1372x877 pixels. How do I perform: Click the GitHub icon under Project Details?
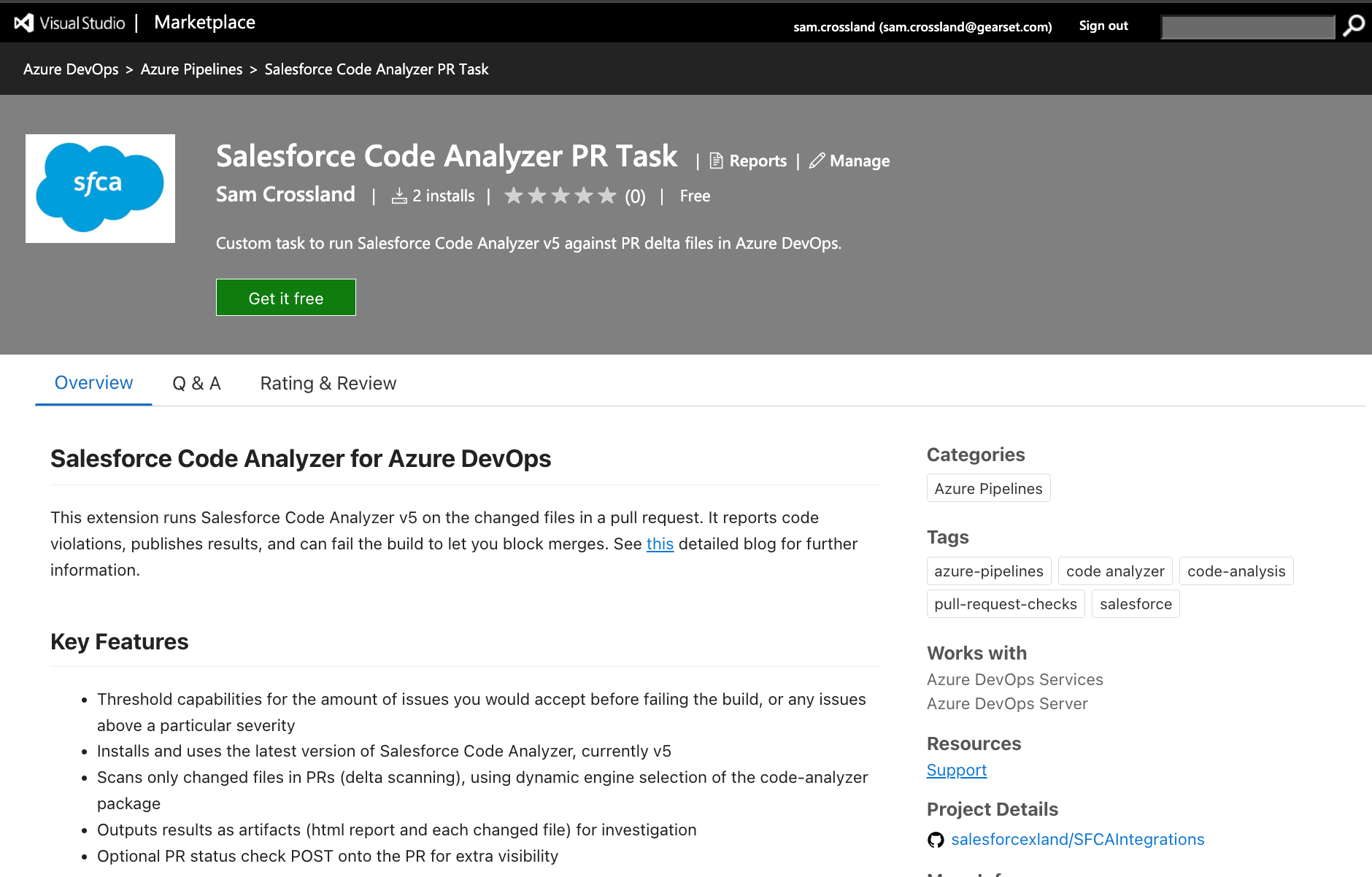[936, 840]
